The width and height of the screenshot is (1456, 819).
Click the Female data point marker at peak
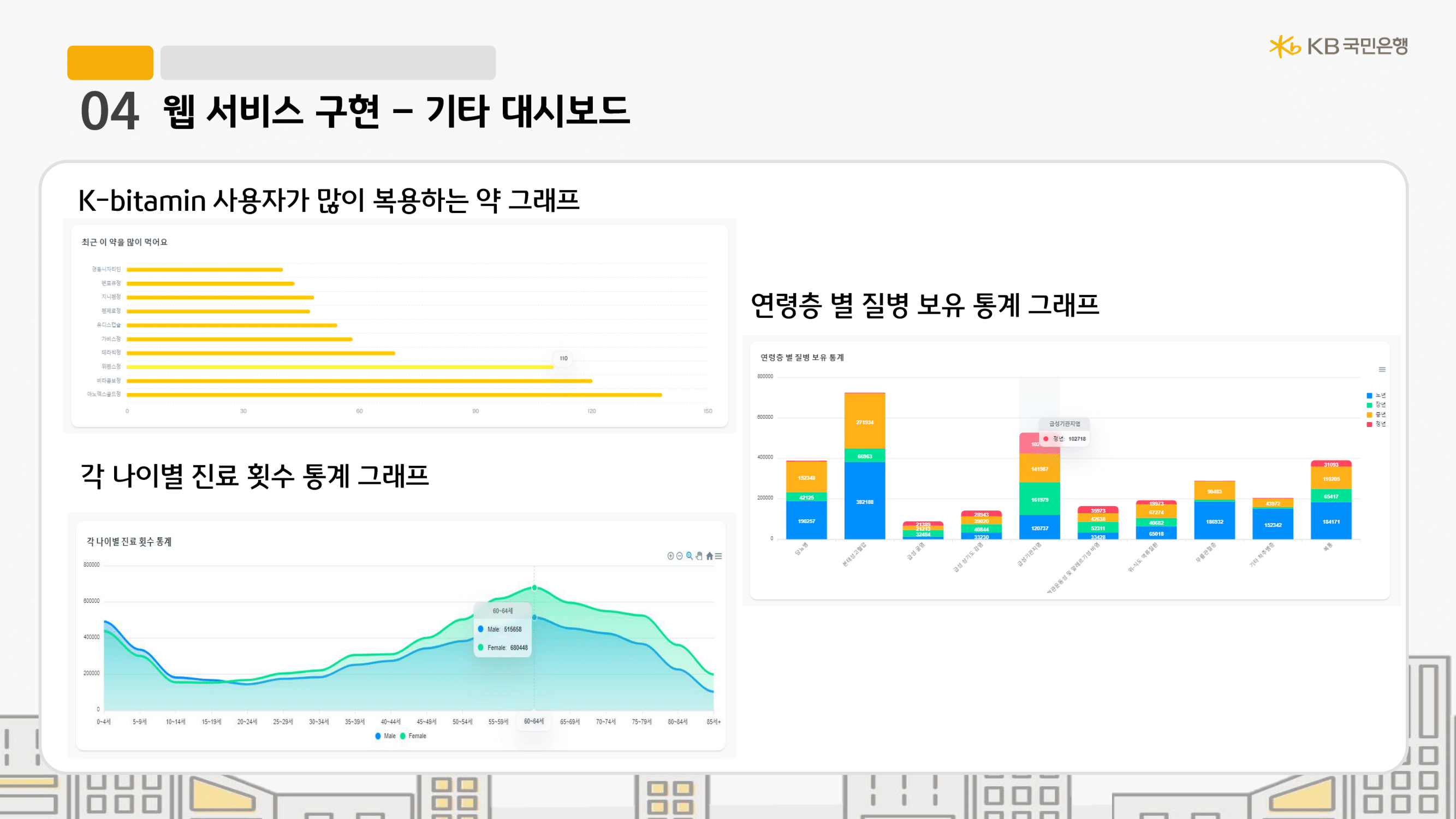(x=534, y=588)
